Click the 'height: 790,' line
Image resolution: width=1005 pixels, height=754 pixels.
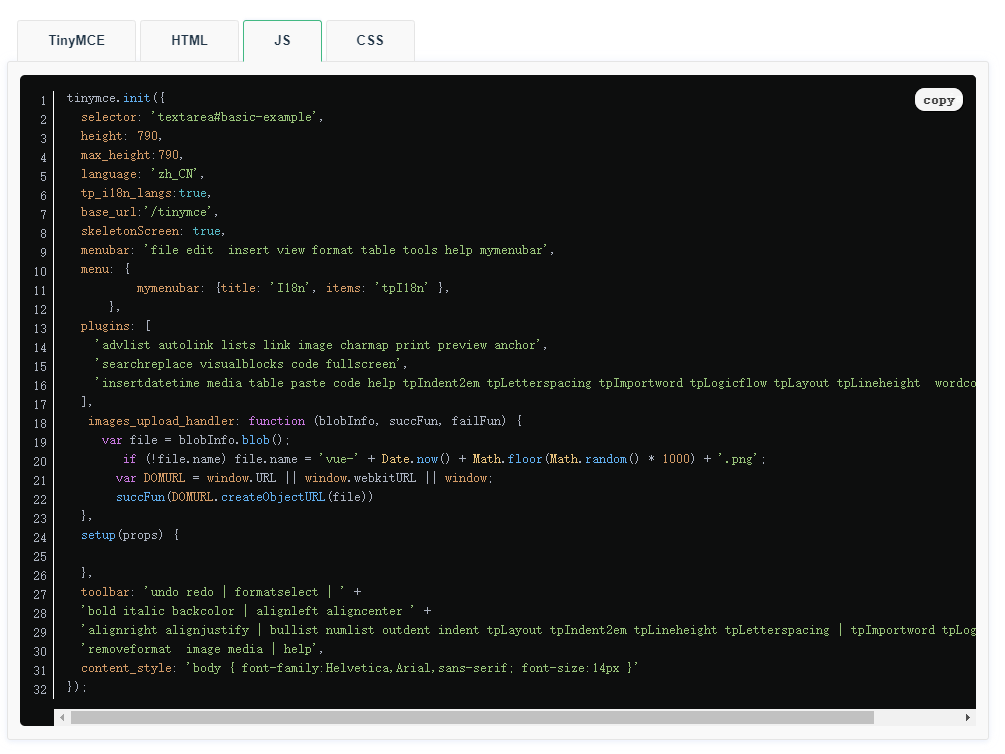pyautogui.click(x=121, y=136)
